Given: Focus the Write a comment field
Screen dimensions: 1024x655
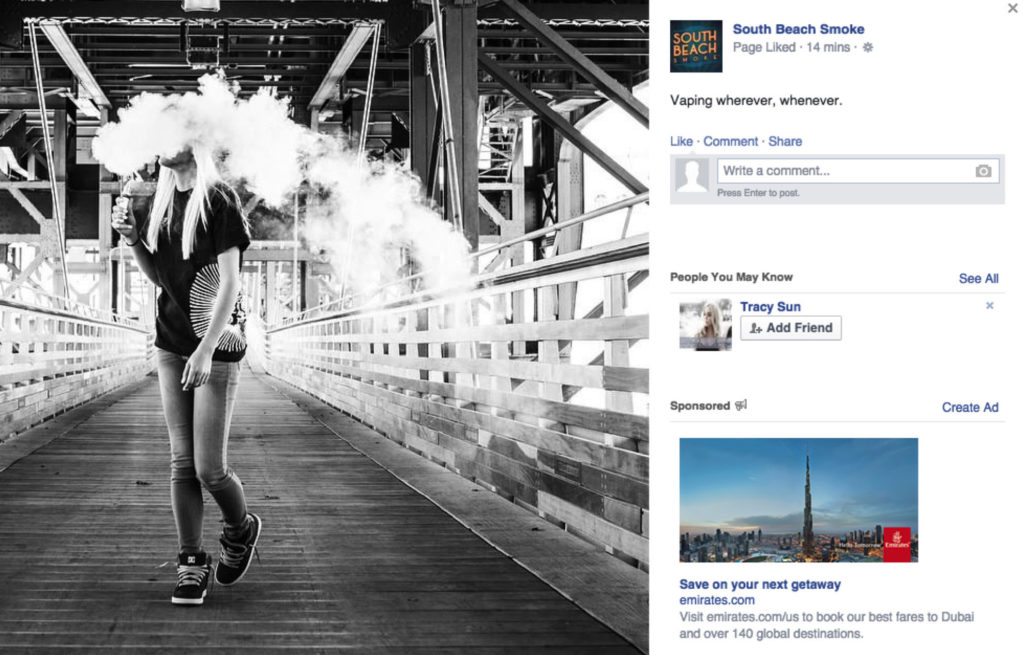Looking at the screenshot, I should point(857,171).
